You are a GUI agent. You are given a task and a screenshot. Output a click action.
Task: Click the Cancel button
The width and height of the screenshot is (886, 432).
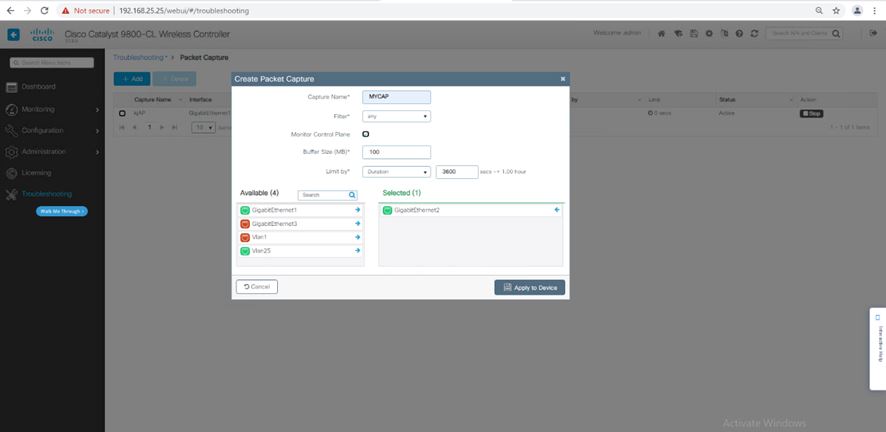click(257, 287)
